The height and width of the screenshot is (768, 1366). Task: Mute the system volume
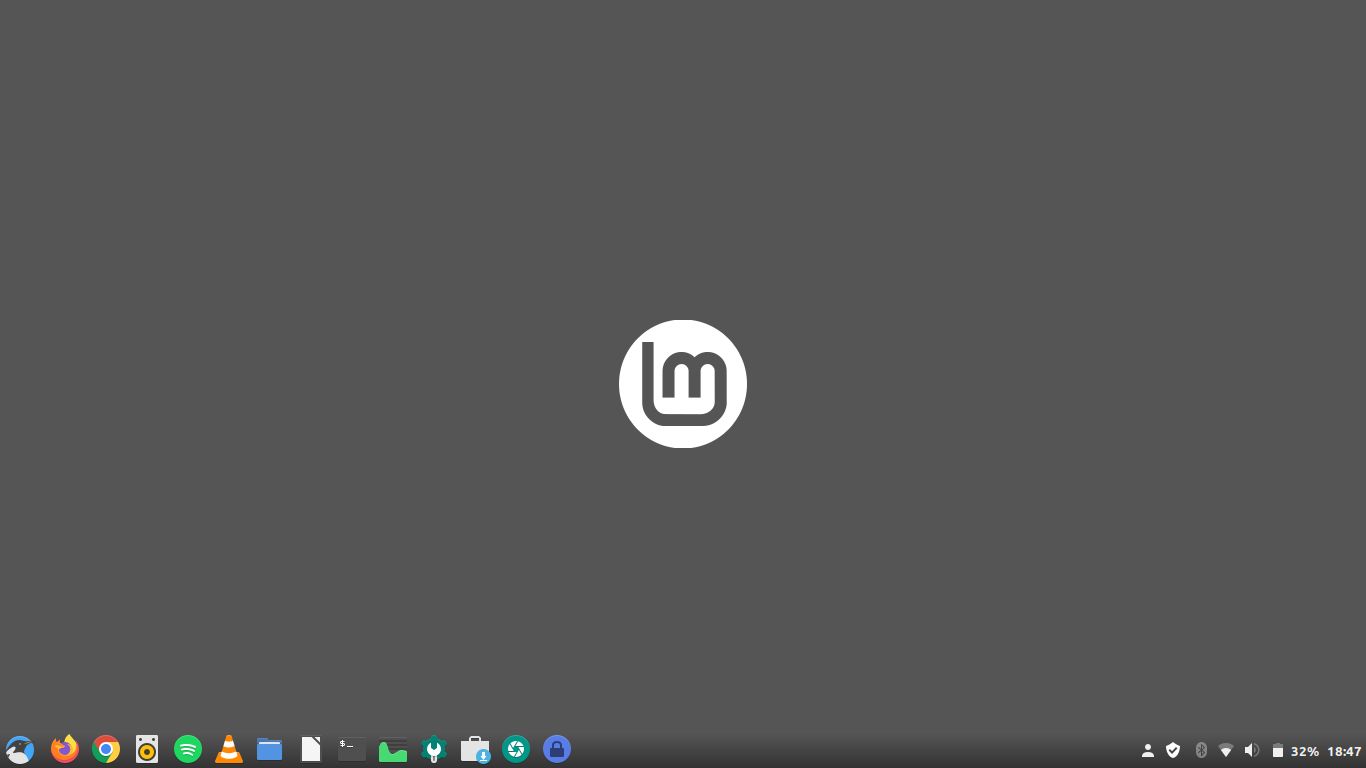1251,750
